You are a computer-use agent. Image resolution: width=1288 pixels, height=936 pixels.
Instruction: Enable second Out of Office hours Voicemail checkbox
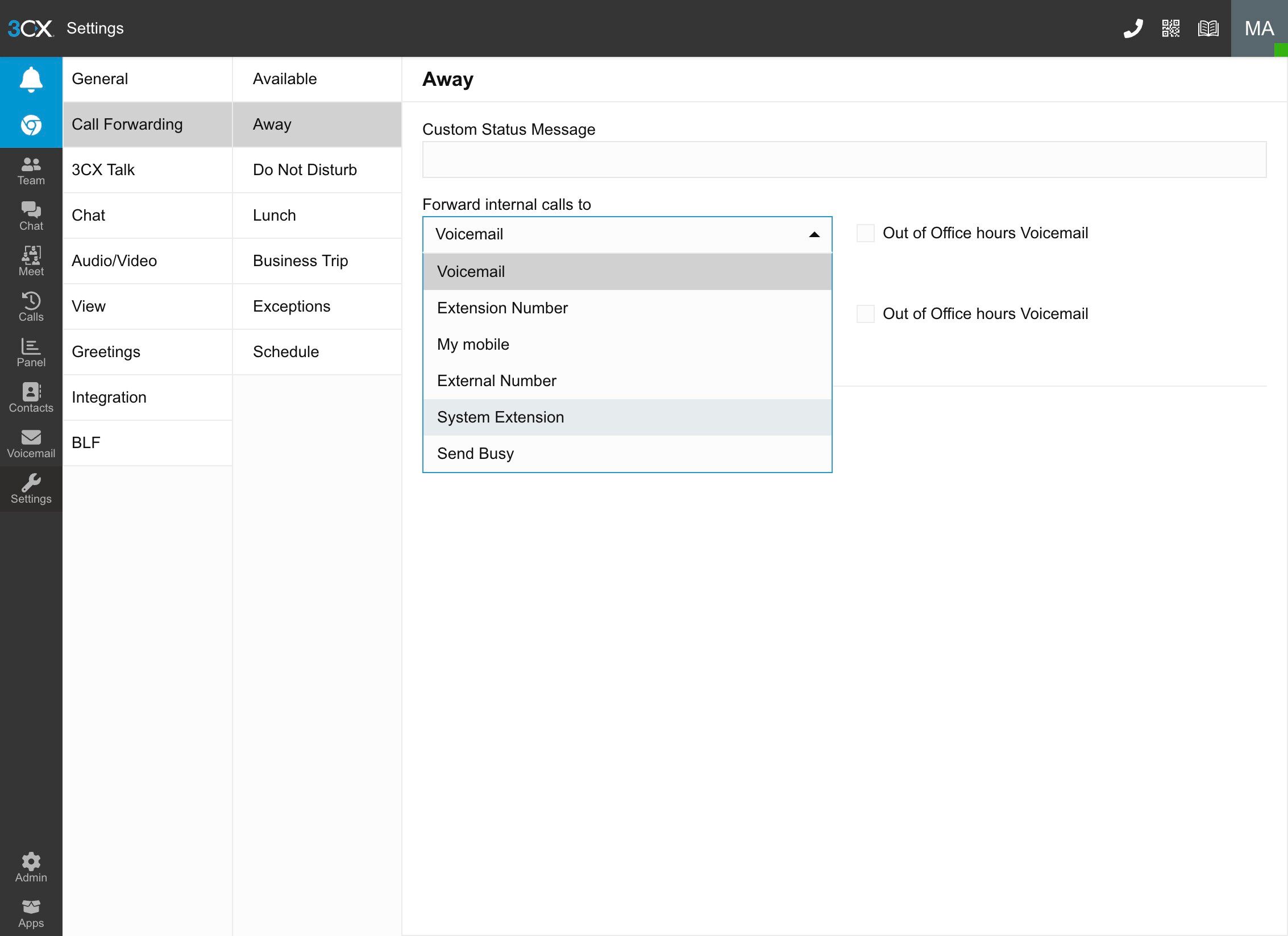pyautogui.click(x=865, y=314)
